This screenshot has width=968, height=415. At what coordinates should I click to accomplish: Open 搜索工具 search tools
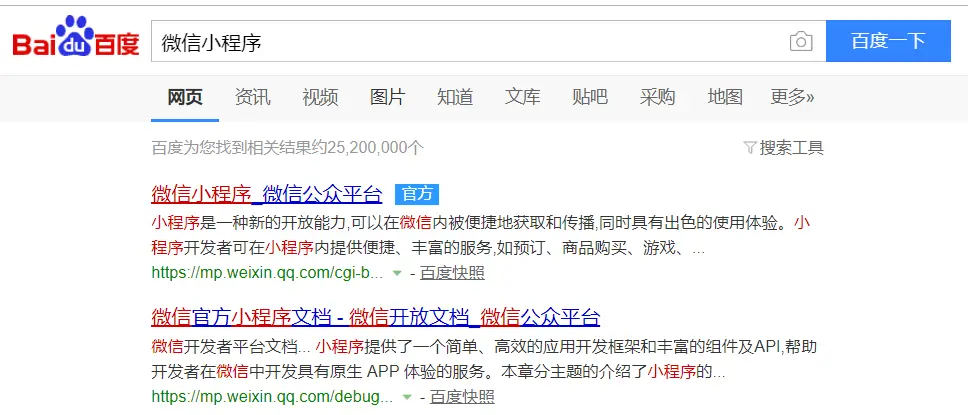pyautogui.click(x=791, y=148)
